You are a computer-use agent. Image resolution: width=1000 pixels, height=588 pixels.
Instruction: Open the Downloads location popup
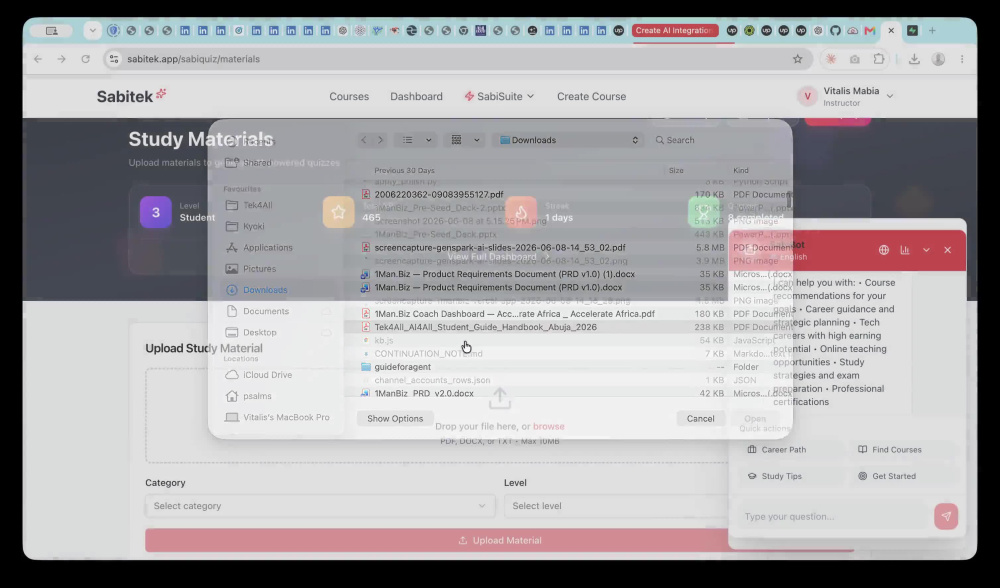coord(568,140)
